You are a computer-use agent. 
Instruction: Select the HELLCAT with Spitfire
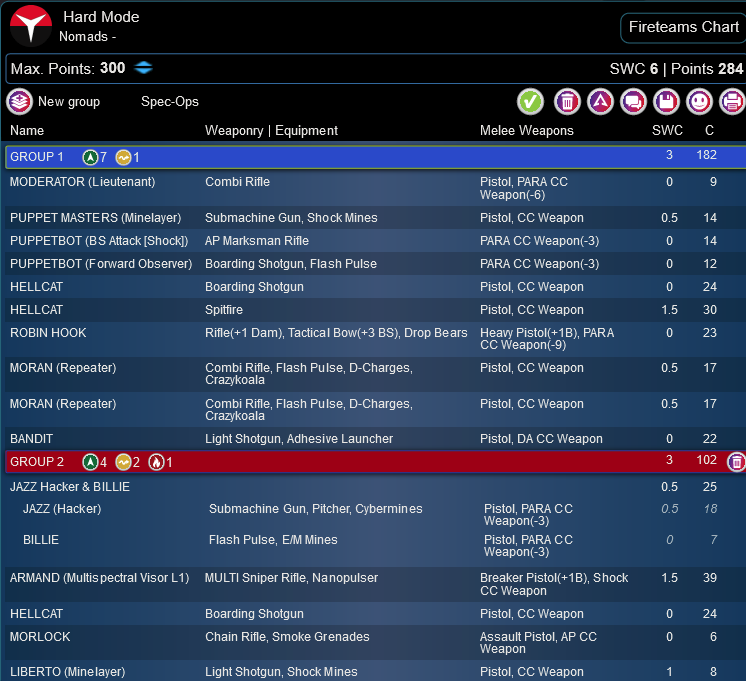coord(375,309)
